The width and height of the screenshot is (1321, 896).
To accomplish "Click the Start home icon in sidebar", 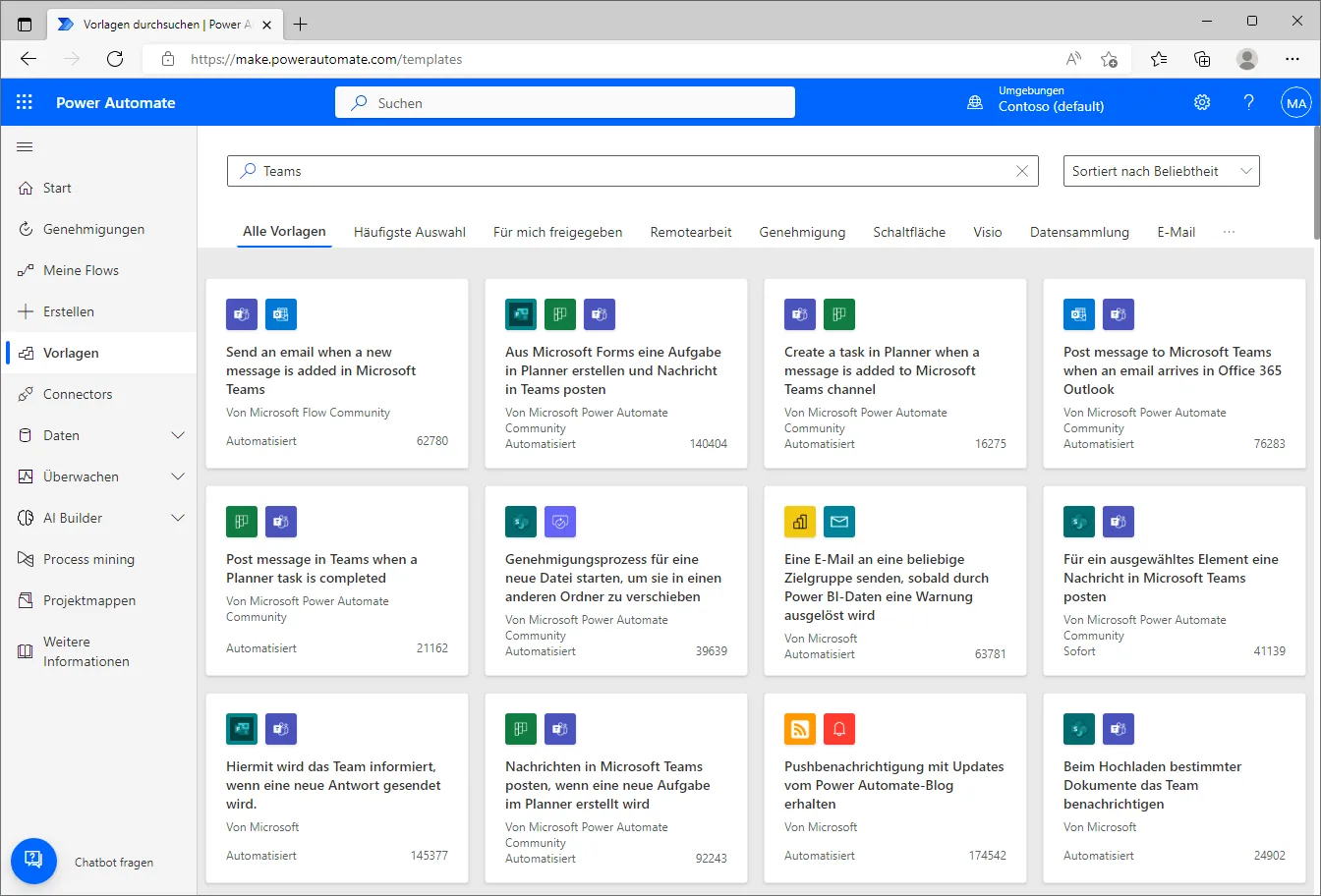I will point(26,188).
